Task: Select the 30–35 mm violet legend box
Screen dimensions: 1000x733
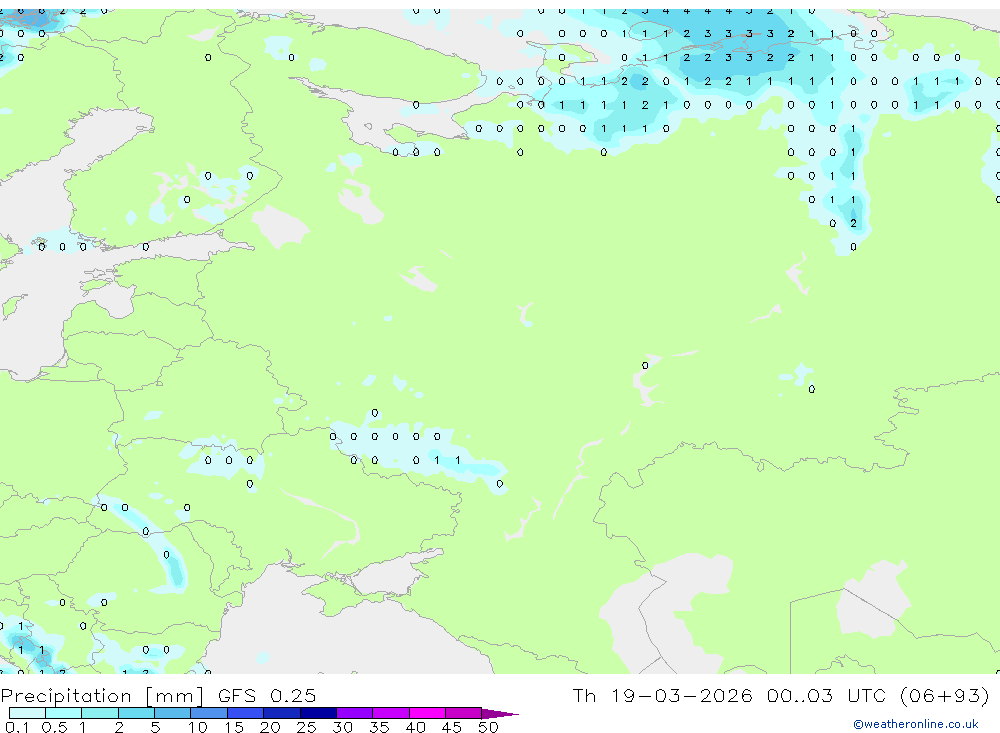Action: click(355, 713)
